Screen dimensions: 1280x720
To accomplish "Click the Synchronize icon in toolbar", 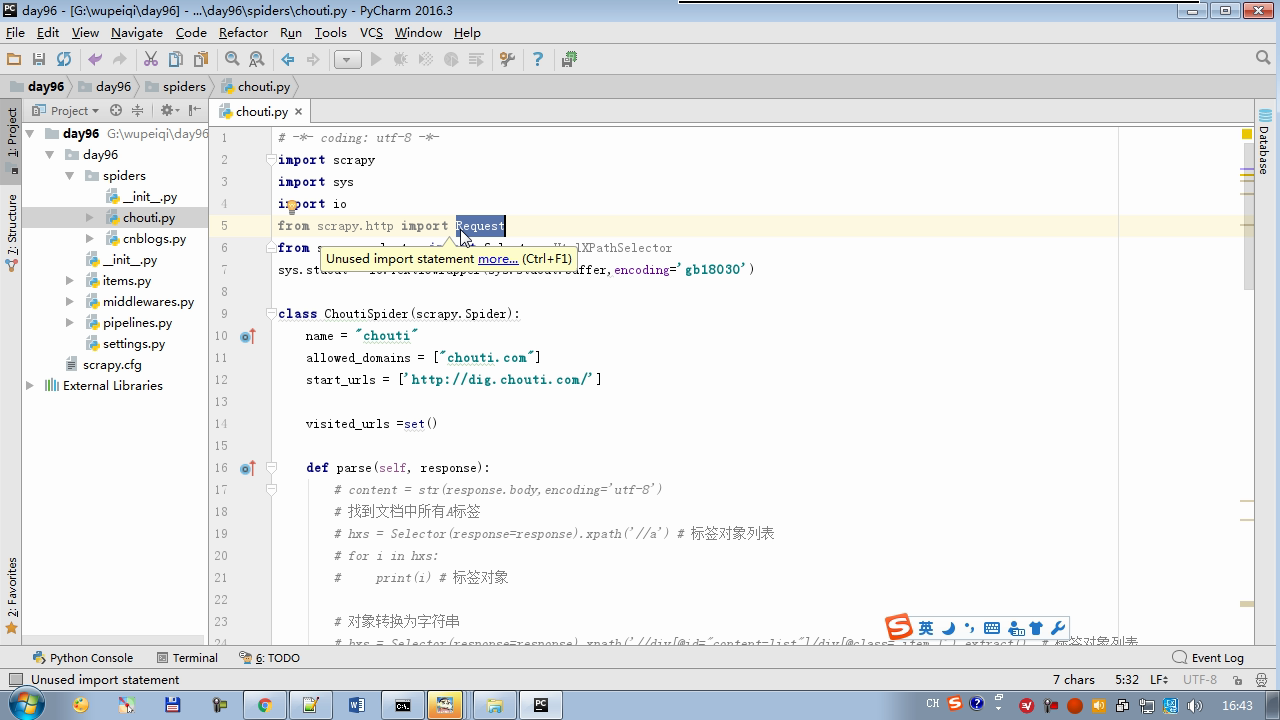I will [64, 60].
